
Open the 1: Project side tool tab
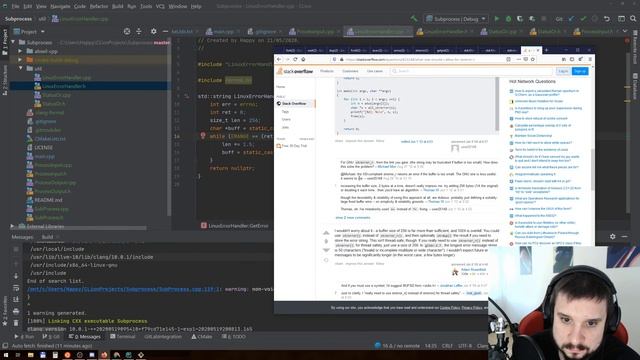tap(5, 43)
